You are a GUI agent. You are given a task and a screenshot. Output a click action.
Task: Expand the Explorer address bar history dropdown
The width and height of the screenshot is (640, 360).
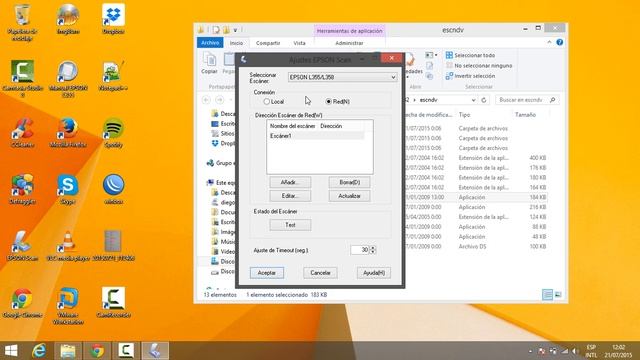click(x=473, y=100)
